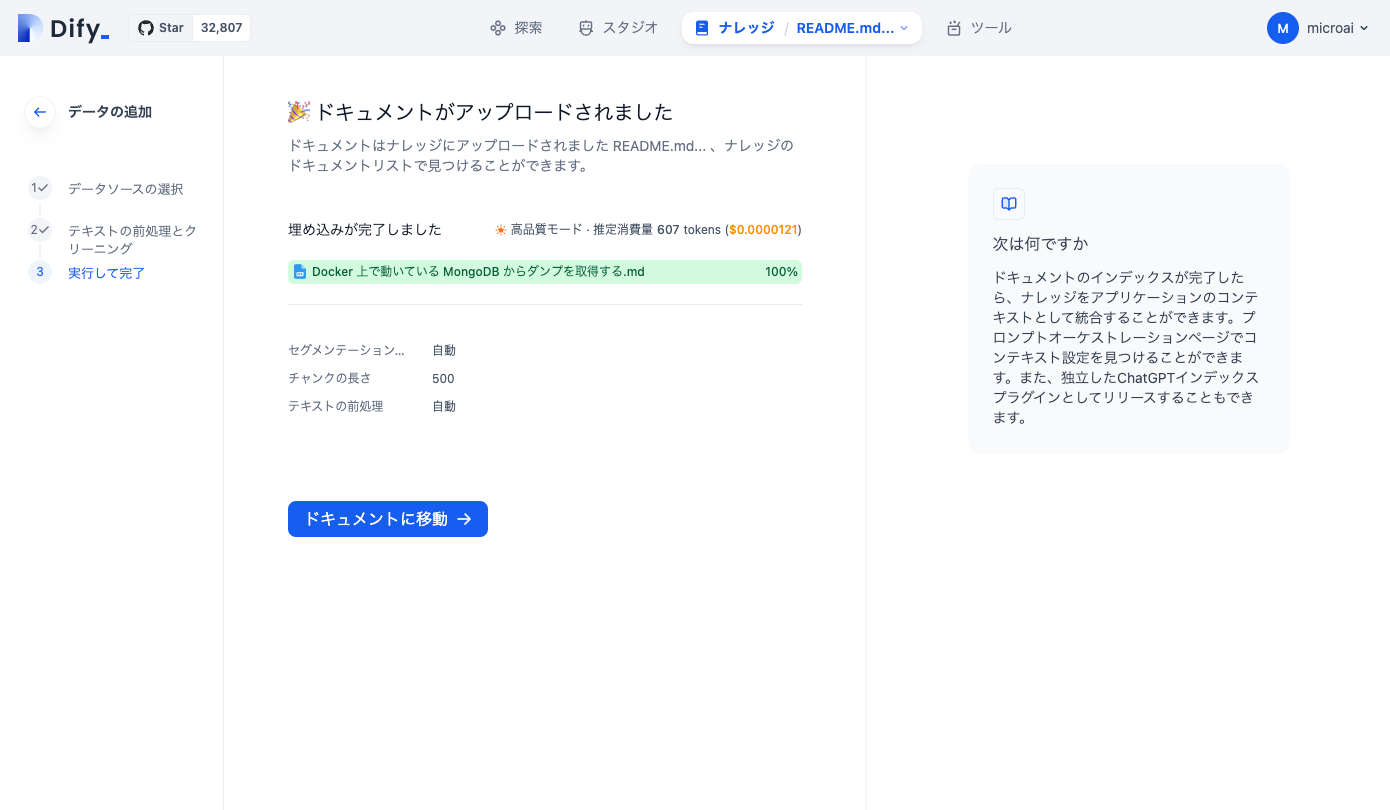Screen dimensions: 1390x810
Task: Click the M user avatar
Action: 1283,28
